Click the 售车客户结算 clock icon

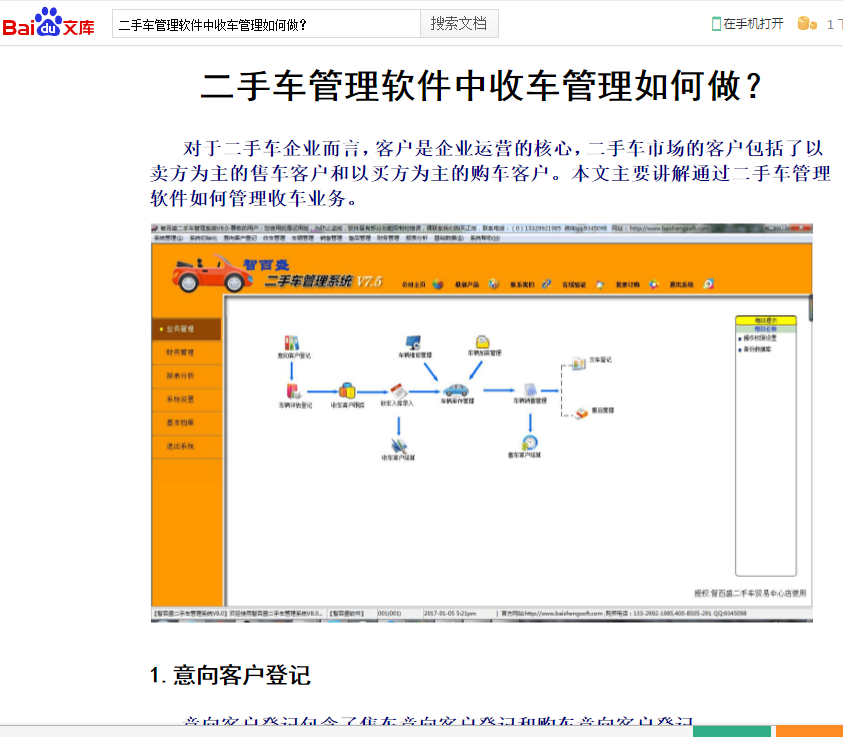pos(529,443)
